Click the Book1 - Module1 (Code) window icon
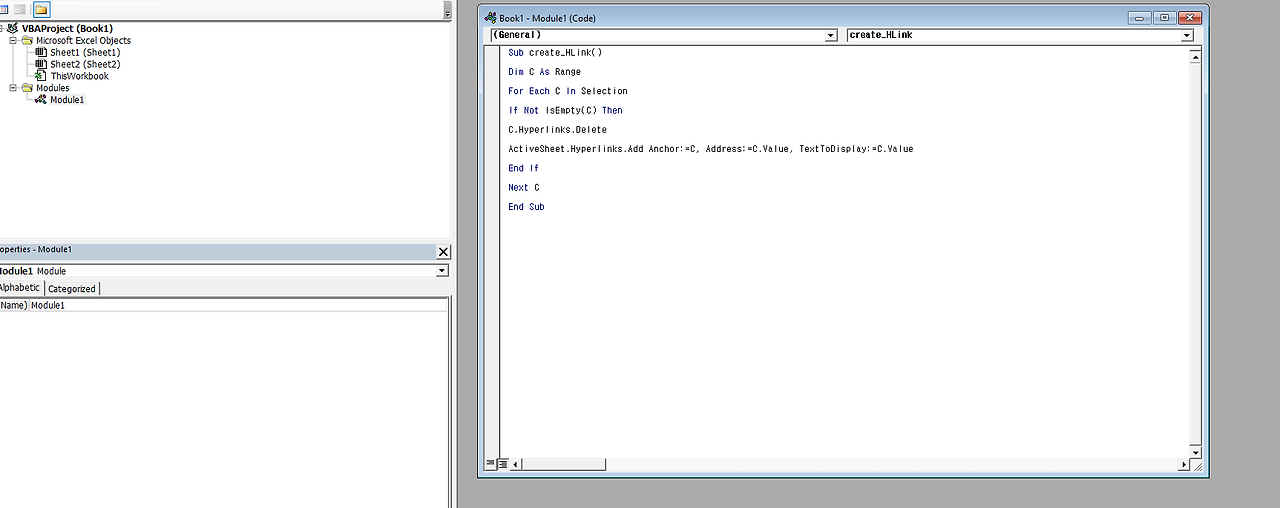Image resolution: width=1280 pixels, height=508 pixels. point(490,18)
